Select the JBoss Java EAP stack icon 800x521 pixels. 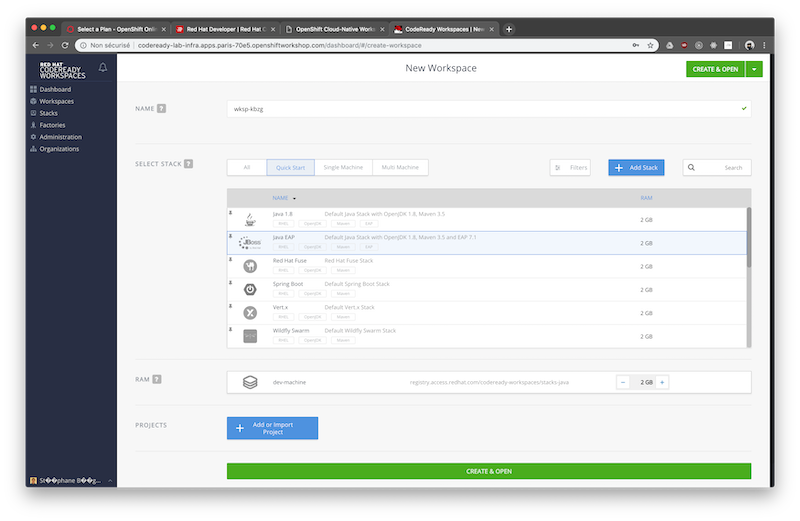pos(250,243)
